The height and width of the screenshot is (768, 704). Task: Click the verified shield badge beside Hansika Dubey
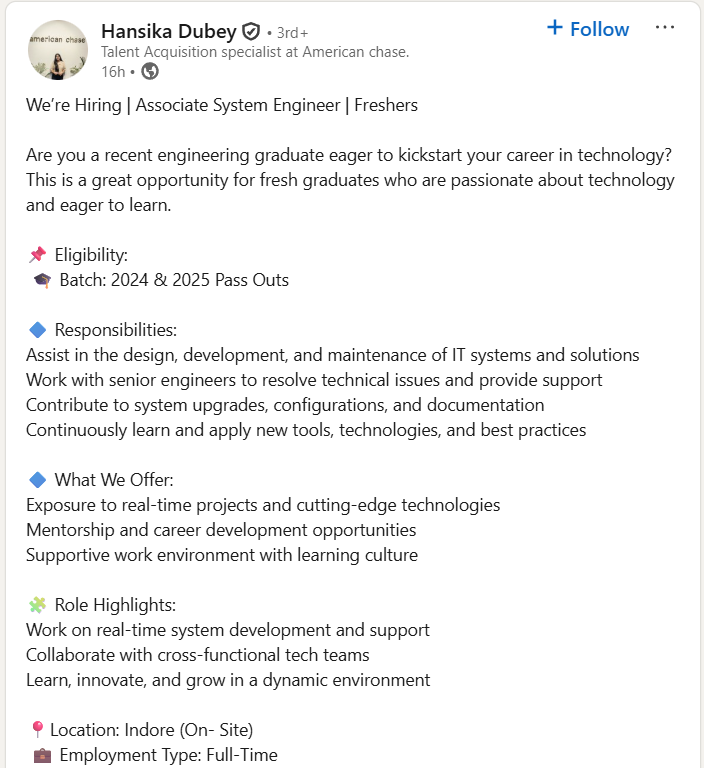pos(251,30)
